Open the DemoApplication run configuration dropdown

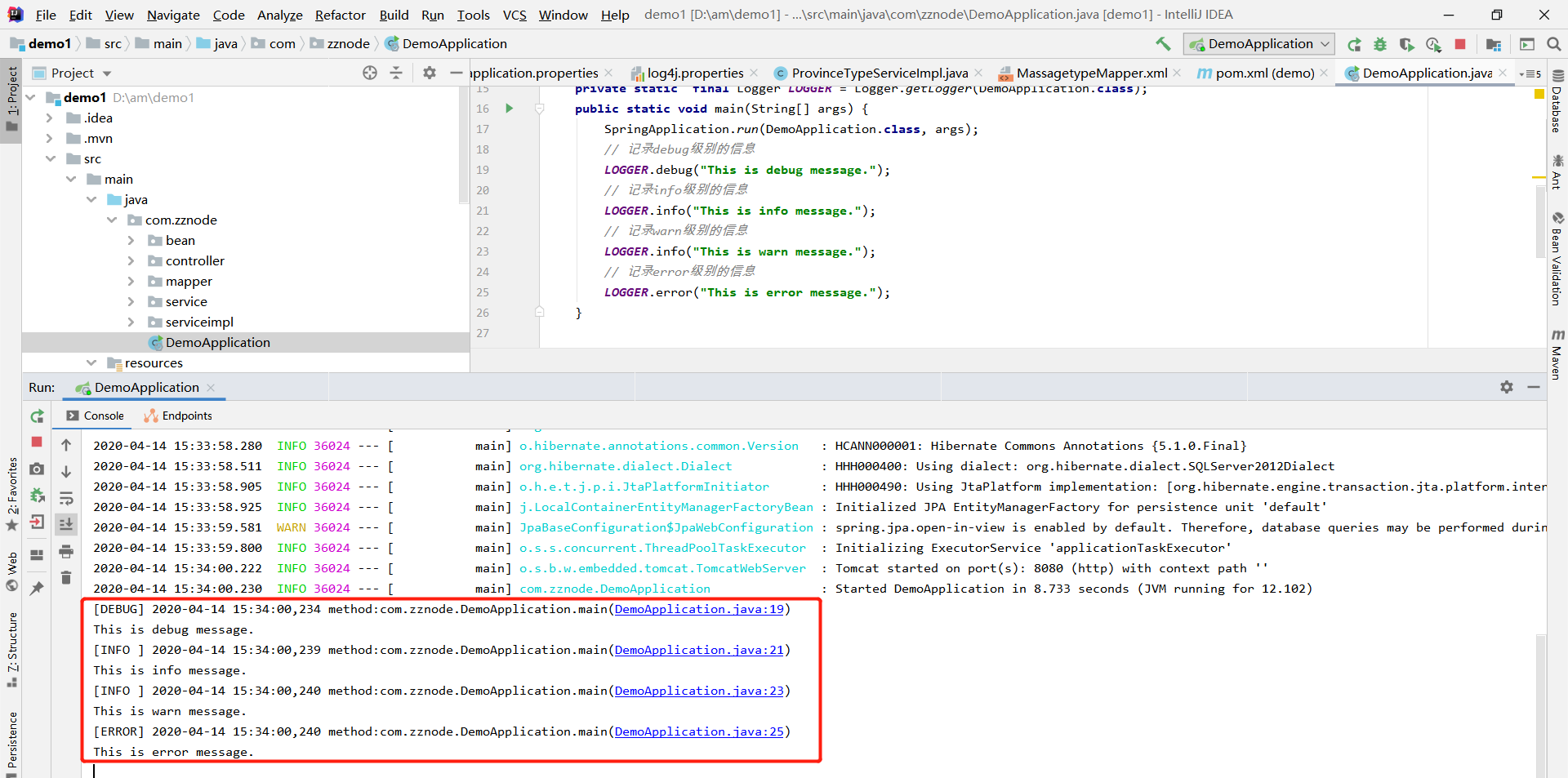coord(1258,43)
